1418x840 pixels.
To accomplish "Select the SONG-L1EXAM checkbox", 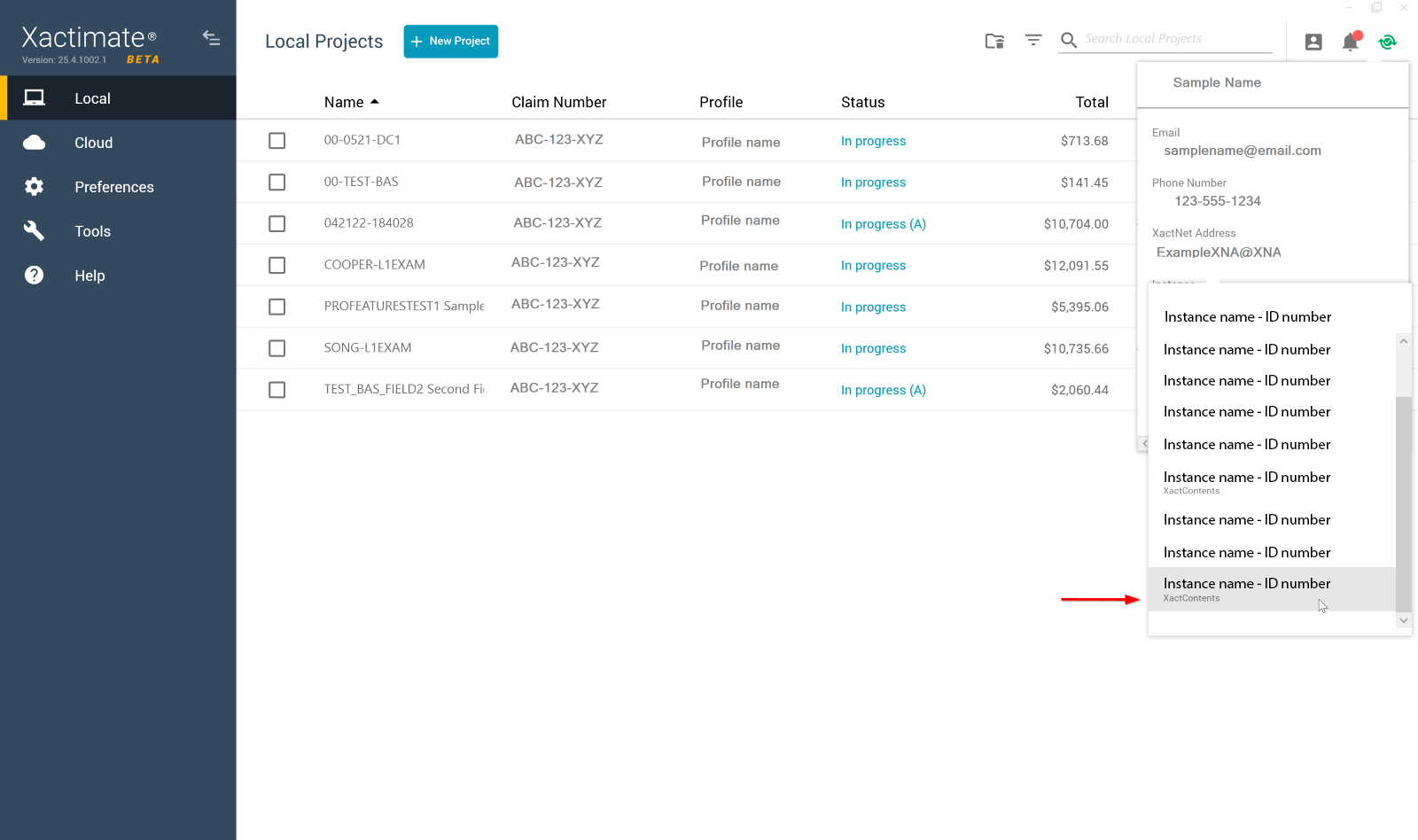I will (x=277, y=348).
